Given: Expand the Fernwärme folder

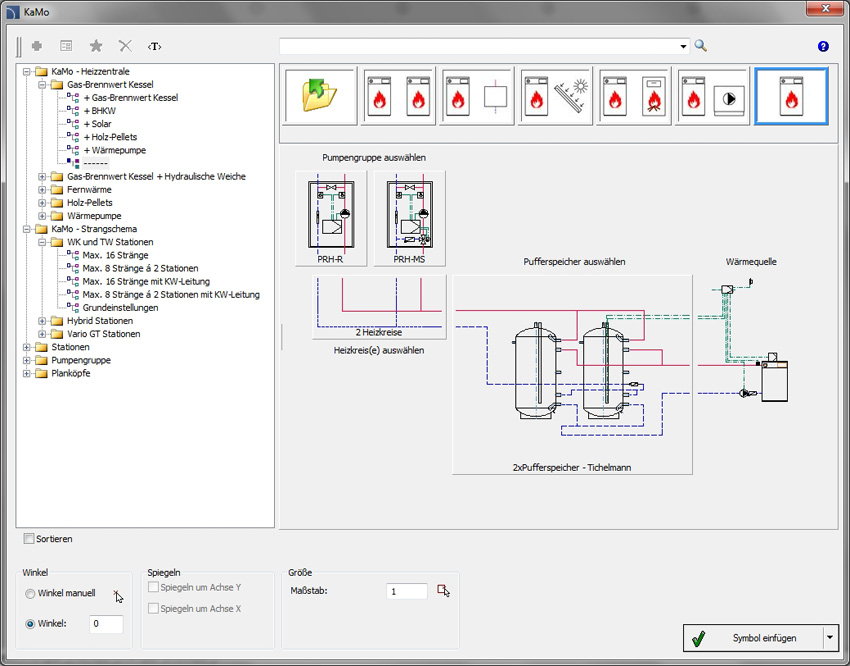Looking at the screenshot, I should pos(42,190).
